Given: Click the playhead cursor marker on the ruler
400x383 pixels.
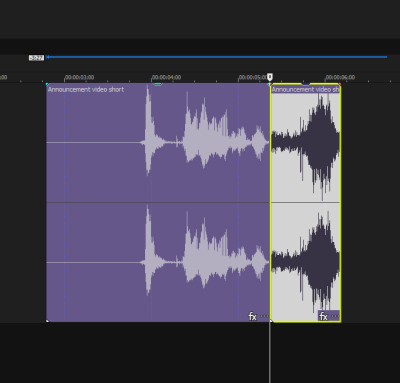Looking at the screenshot, I should pyautogui.click(x=270, y=77).
